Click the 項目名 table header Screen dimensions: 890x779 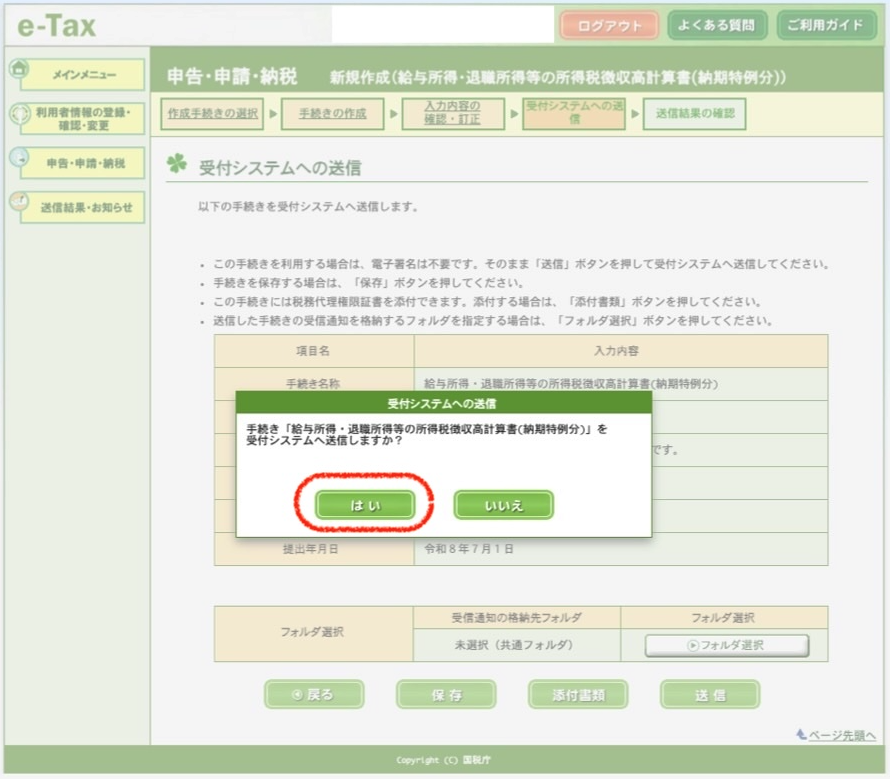pos(314,351)
